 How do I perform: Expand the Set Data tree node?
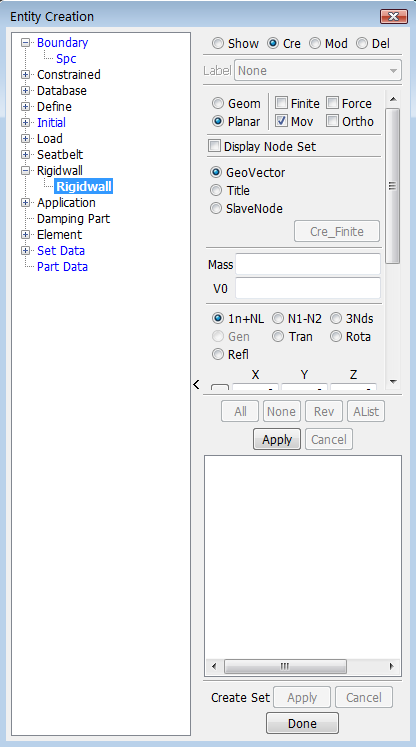coord(26,251)
